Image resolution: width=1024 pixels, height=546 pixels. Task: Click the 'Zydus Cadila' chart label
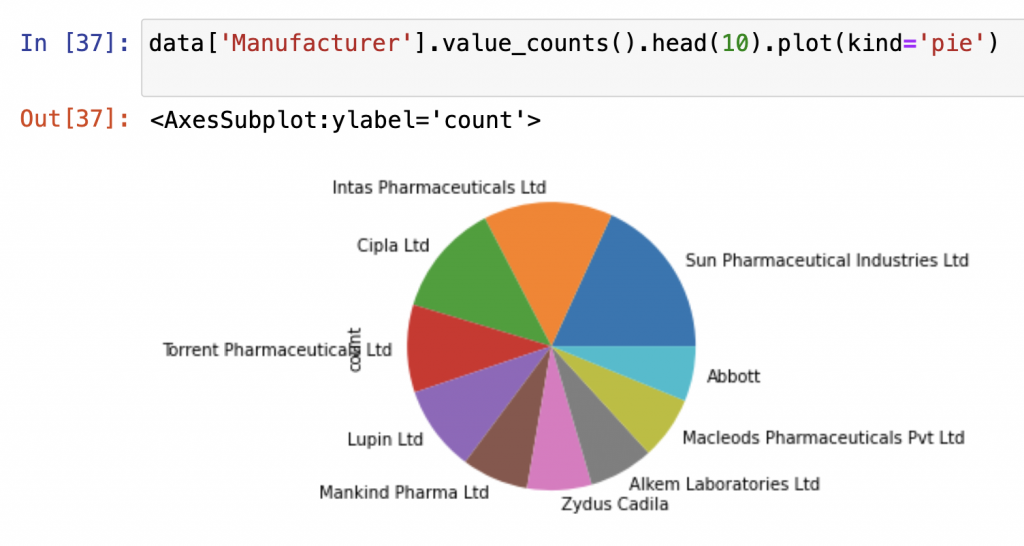(615, 504)
